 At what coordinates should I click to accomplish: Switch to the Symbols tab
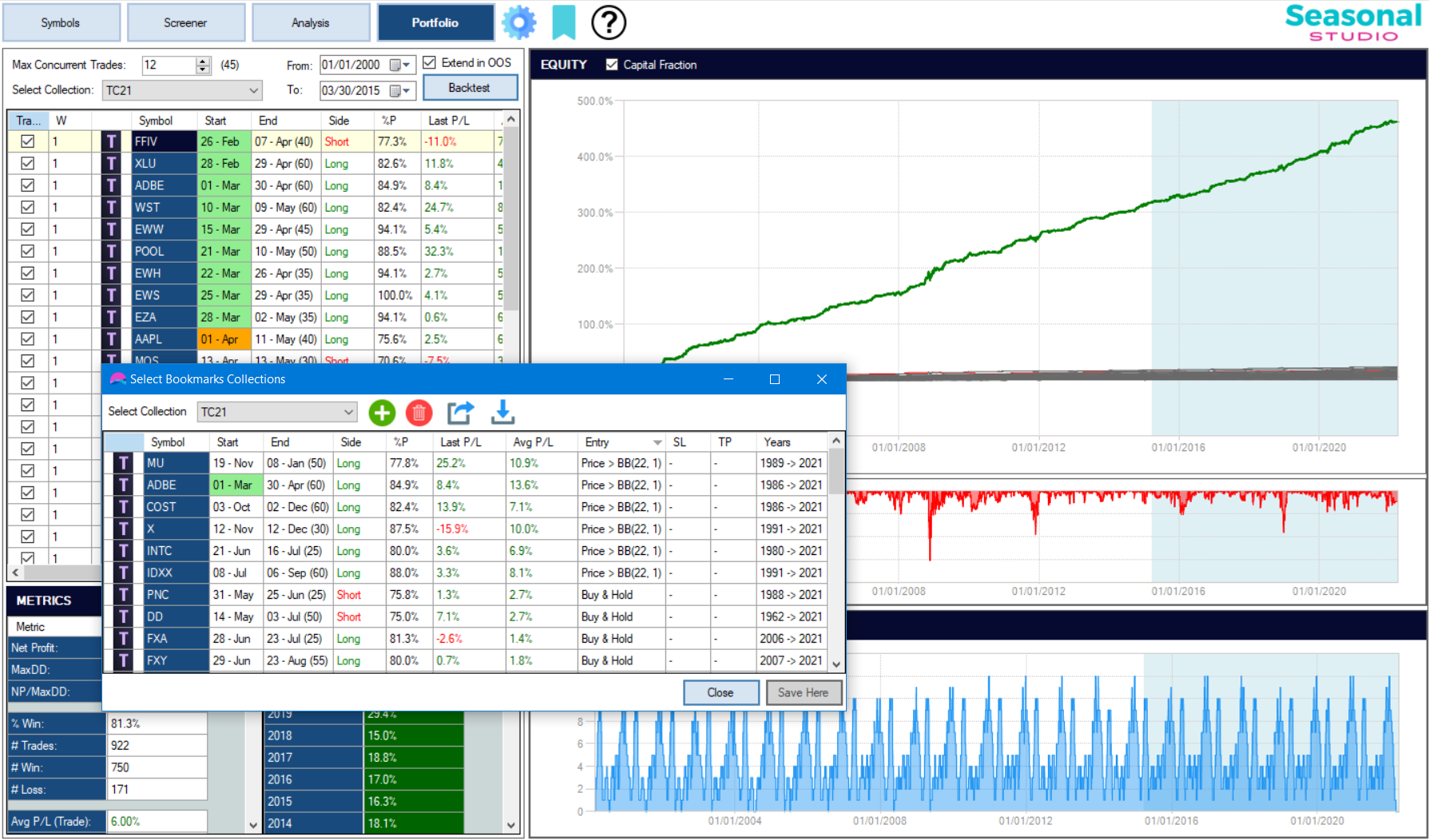[61, 22]
